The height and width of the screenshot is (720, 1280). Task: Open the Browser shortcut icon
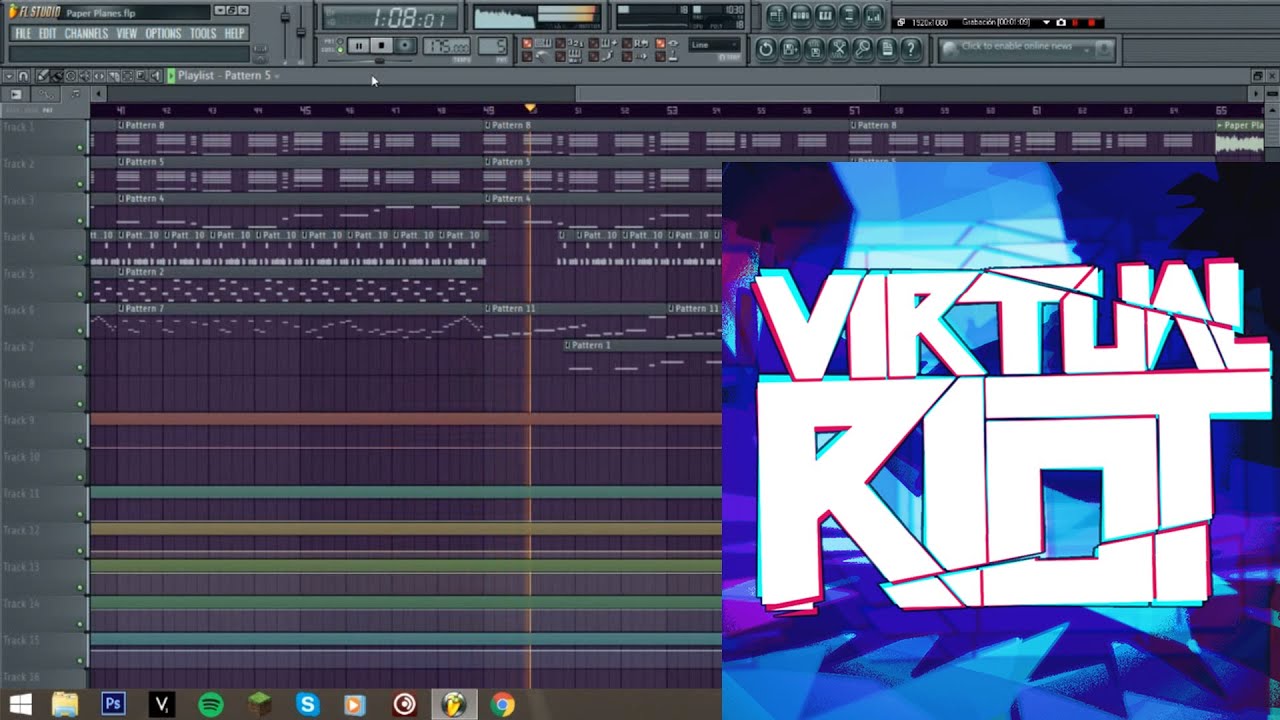coord(850,15)
